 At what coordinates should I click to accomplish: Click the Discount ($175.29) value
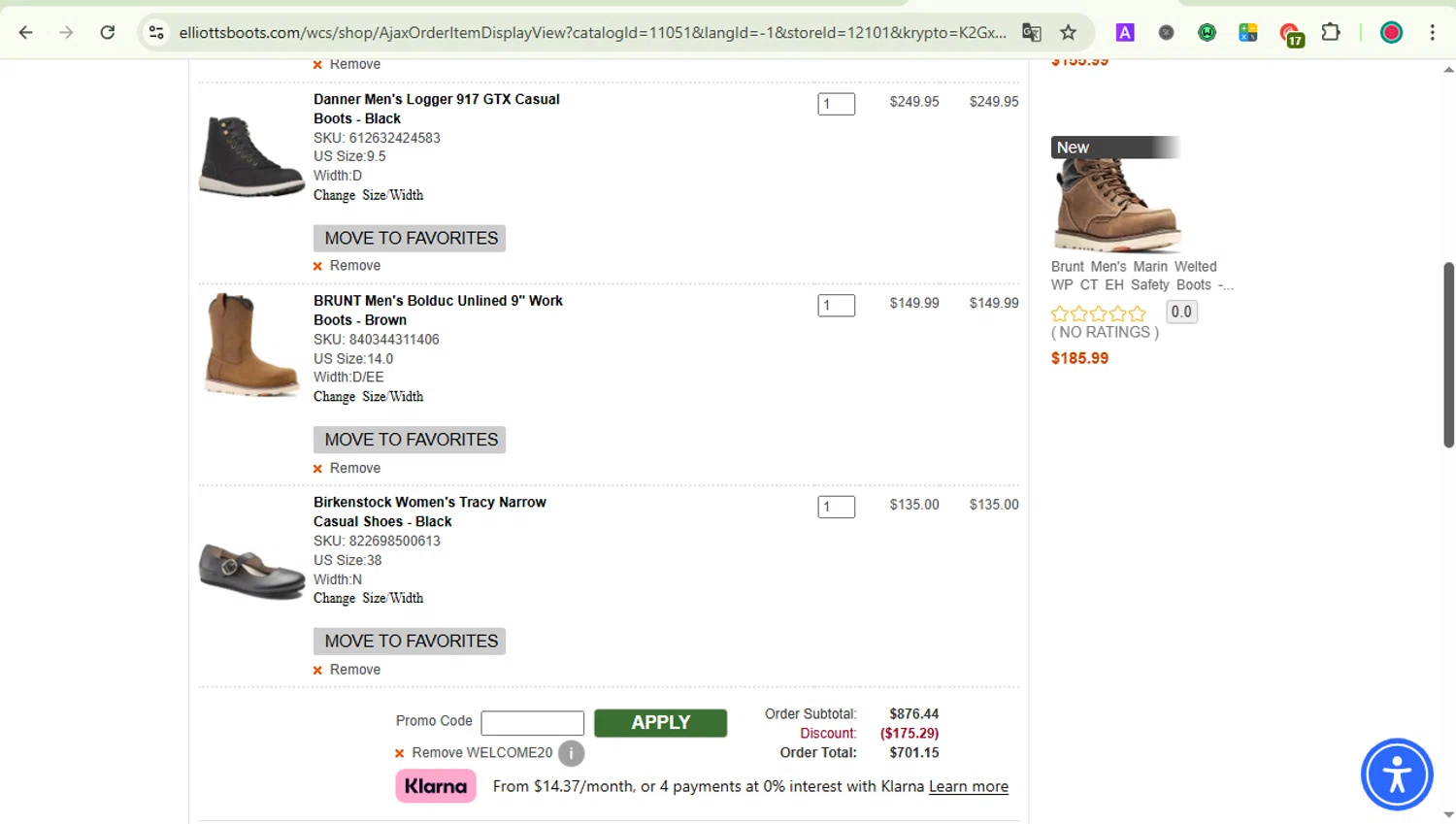[x=910, y=733]
